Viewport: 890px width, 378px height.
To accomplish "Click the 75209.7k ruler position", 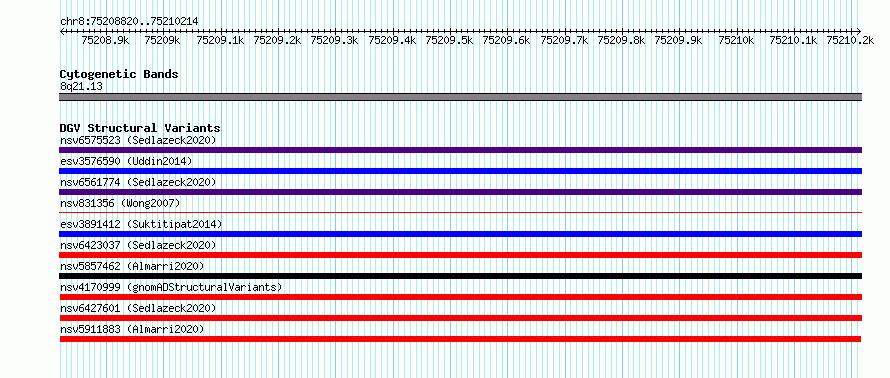I will (564, 40).
